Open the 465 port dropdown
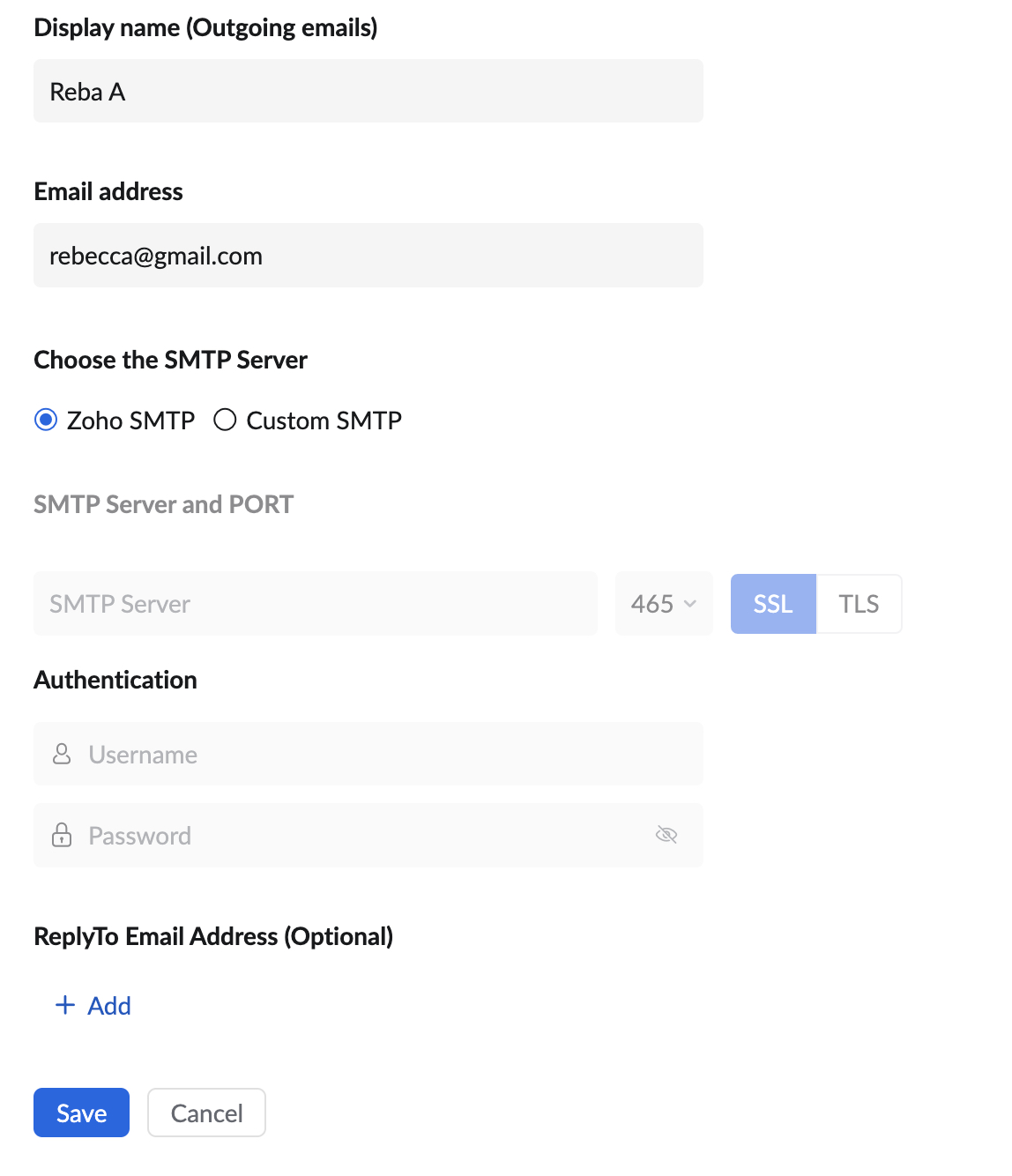 tap(663, 604)
